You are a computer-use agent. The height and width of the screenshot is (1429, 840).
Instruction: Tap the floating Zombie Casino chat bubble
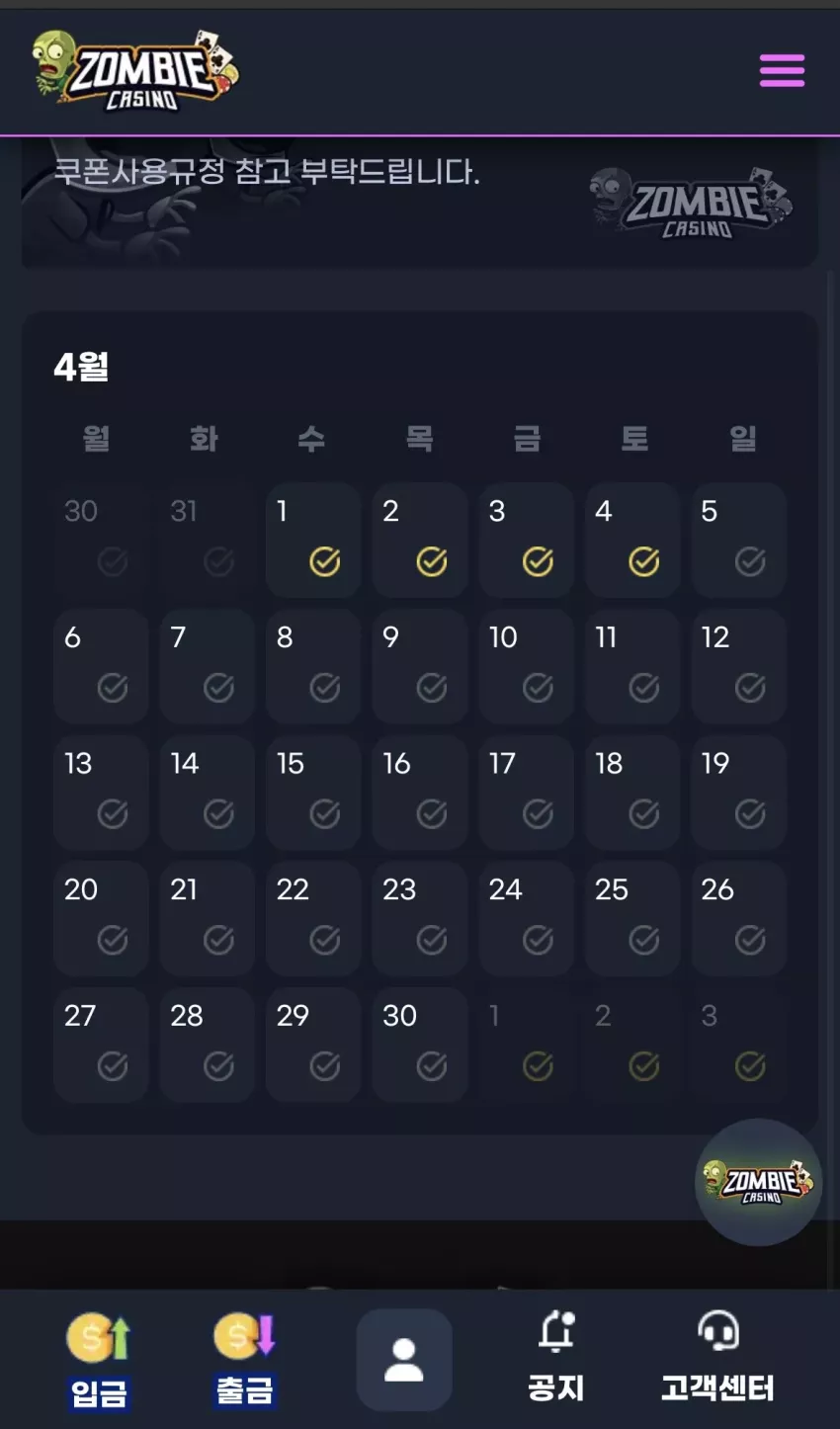(758, 1182)
